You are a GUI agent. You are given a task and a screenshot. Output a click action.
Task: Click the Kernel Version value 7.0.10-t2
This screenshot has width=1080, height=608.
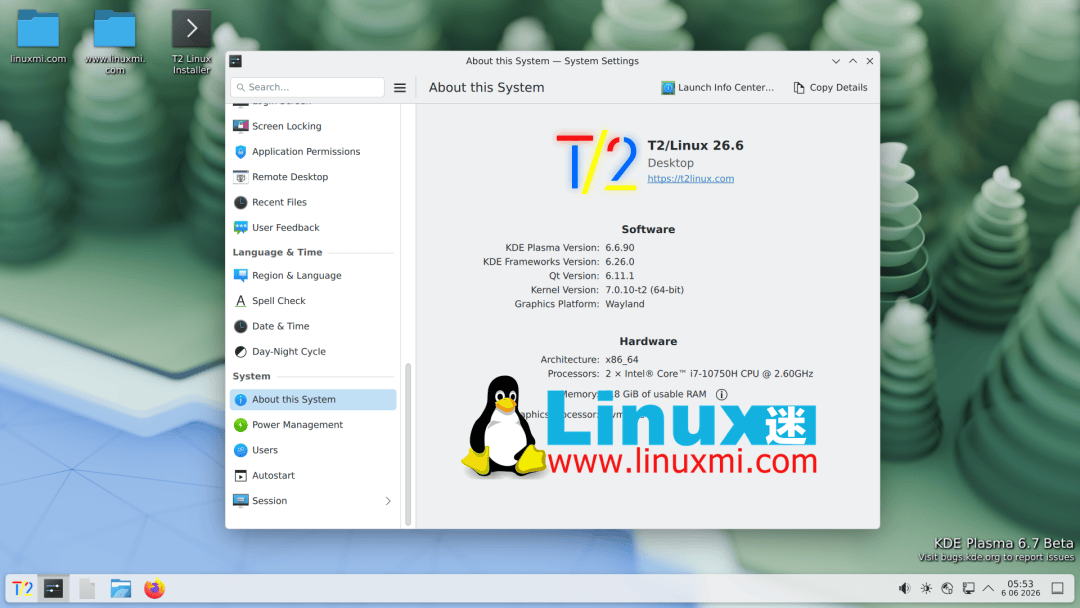645,290
